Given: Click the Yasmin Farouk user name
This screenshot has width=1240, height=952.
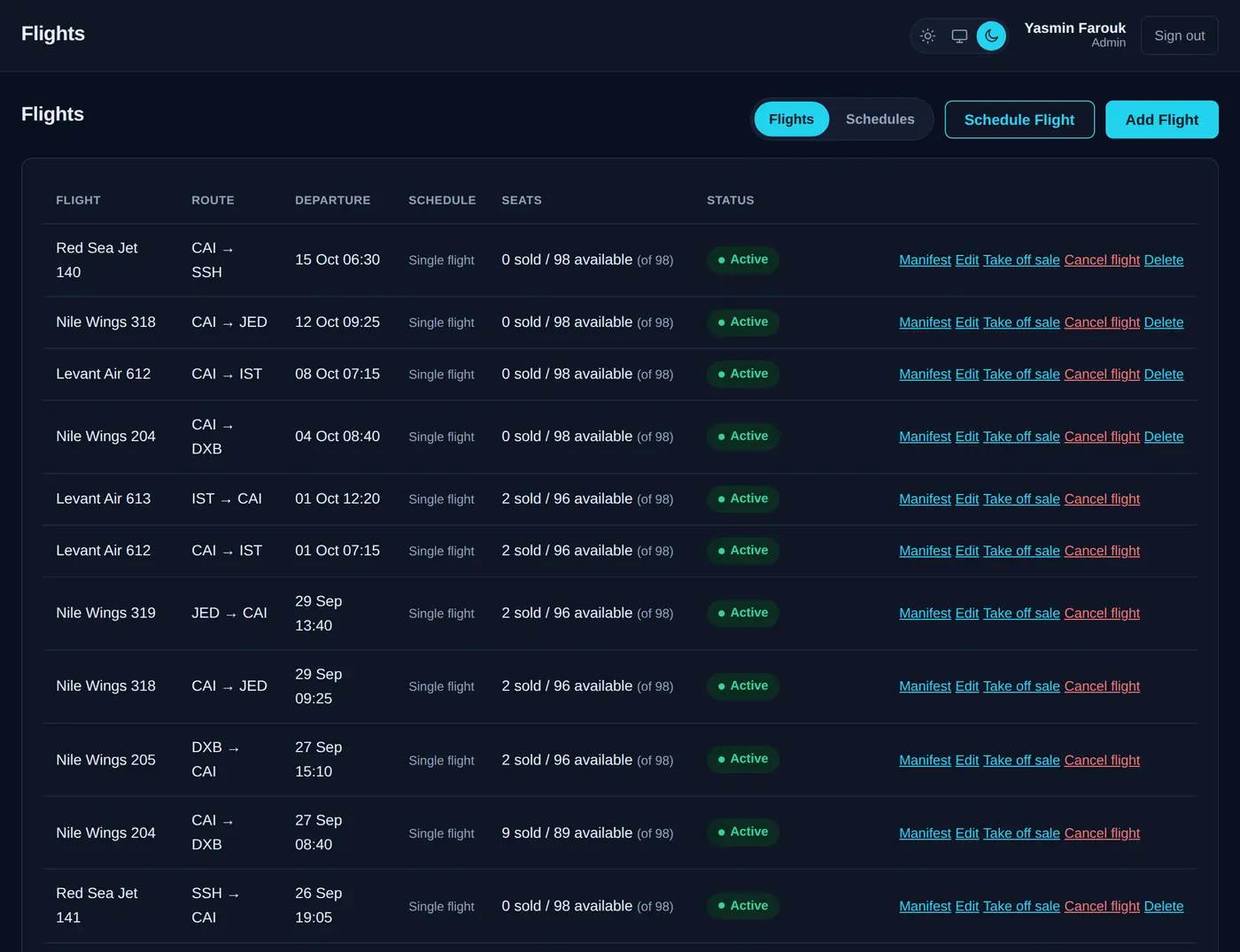Looking at the screenshot, I should [x=1074, y=28].
